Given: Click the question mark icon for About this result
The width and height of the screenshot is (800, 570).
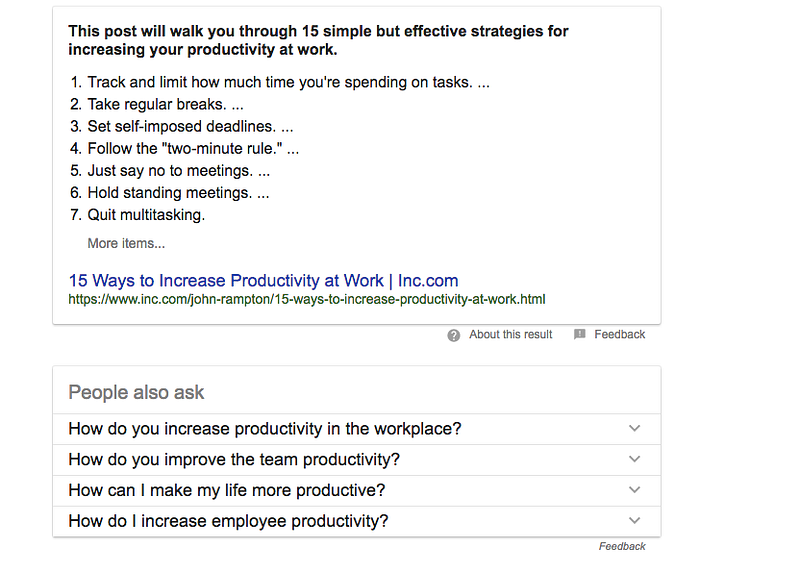Looking at the screenshot, I should coord(454,335).
